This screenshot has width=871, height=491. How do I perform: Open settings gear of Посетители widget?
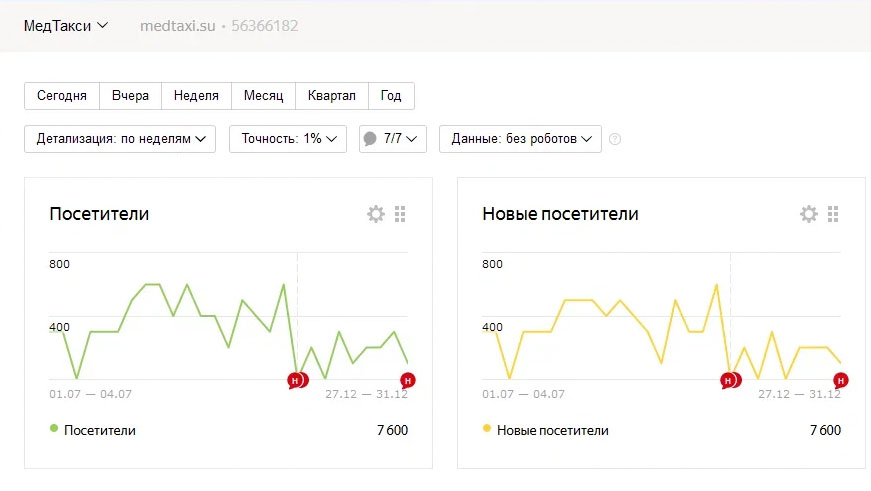[376, 214]
